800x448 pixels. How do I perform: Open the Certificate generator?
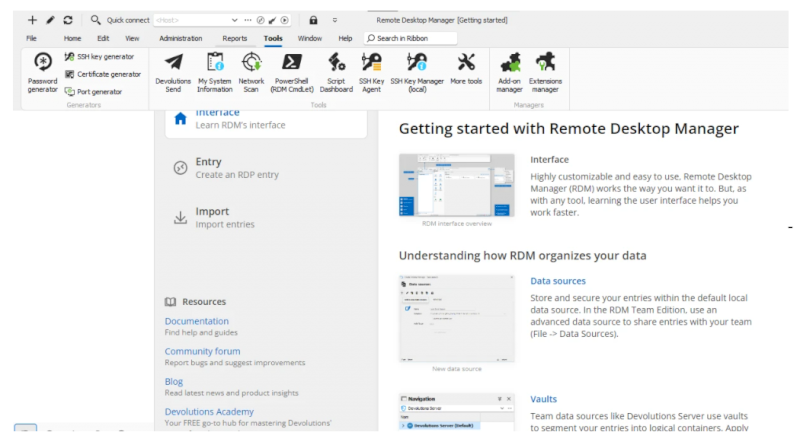point(102,74)
